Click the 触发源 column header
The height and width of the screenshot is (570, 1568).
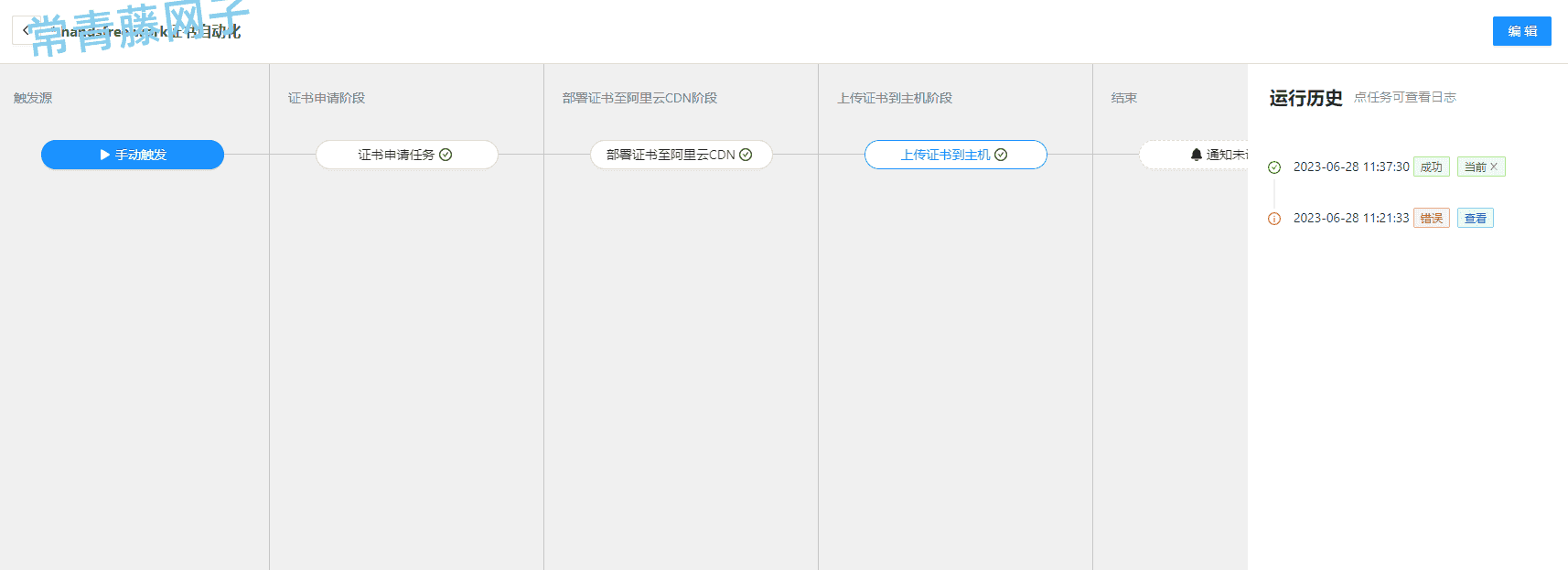coord(33,98)
